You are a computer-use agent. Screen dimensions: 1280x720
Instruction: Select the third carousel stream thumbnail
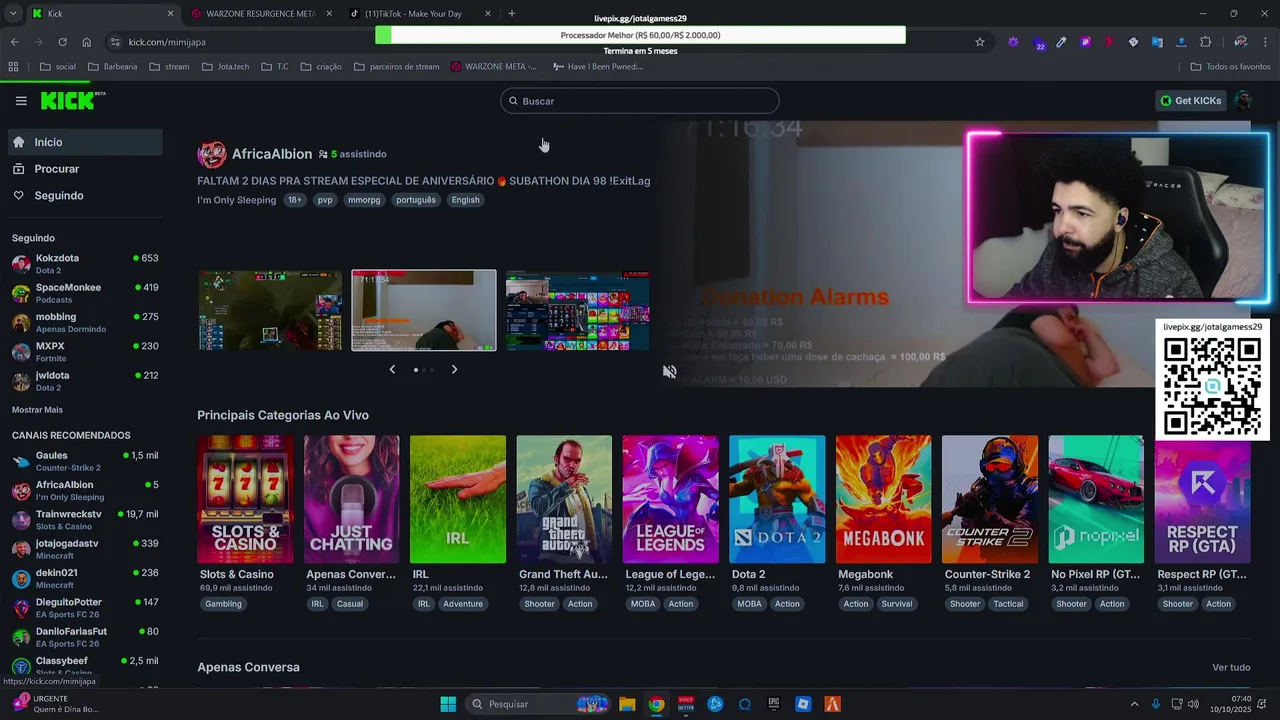coord(577,310)
